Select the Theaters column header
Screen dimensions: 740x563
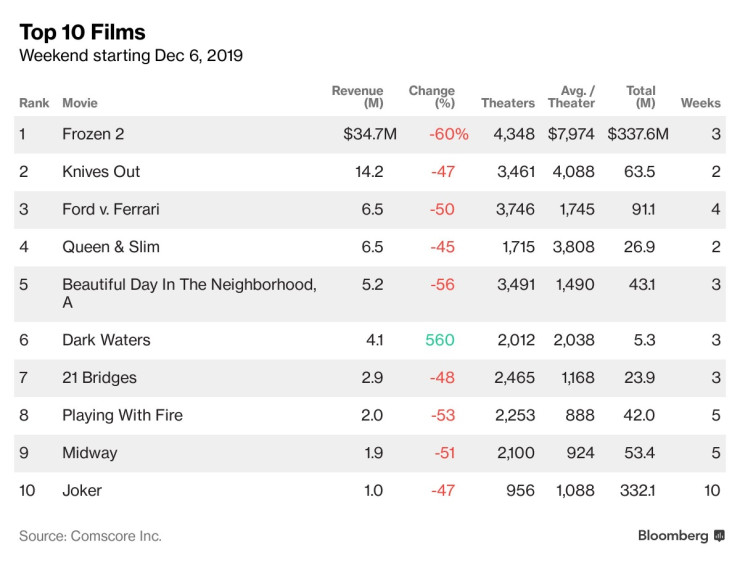pos(508,103)
